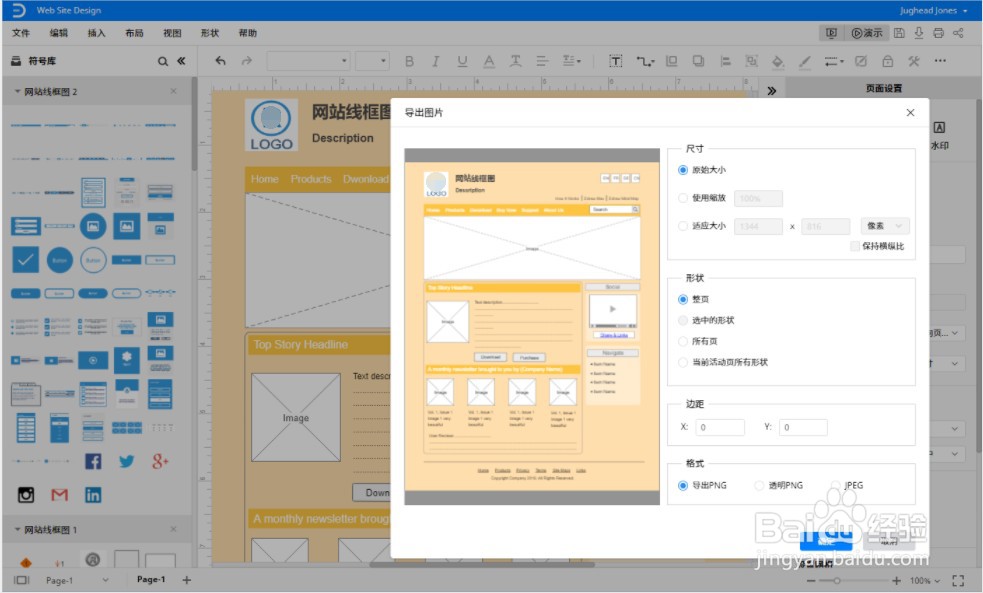This screenshot has height=593, width=983.
Task: Click the undo arrow in the toolbar
Action: pos(220,61)
